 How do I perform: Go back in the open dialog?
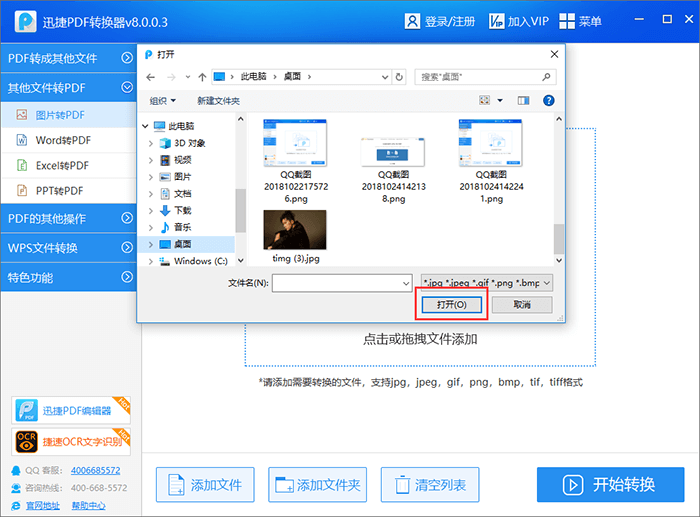coord(150,77)
